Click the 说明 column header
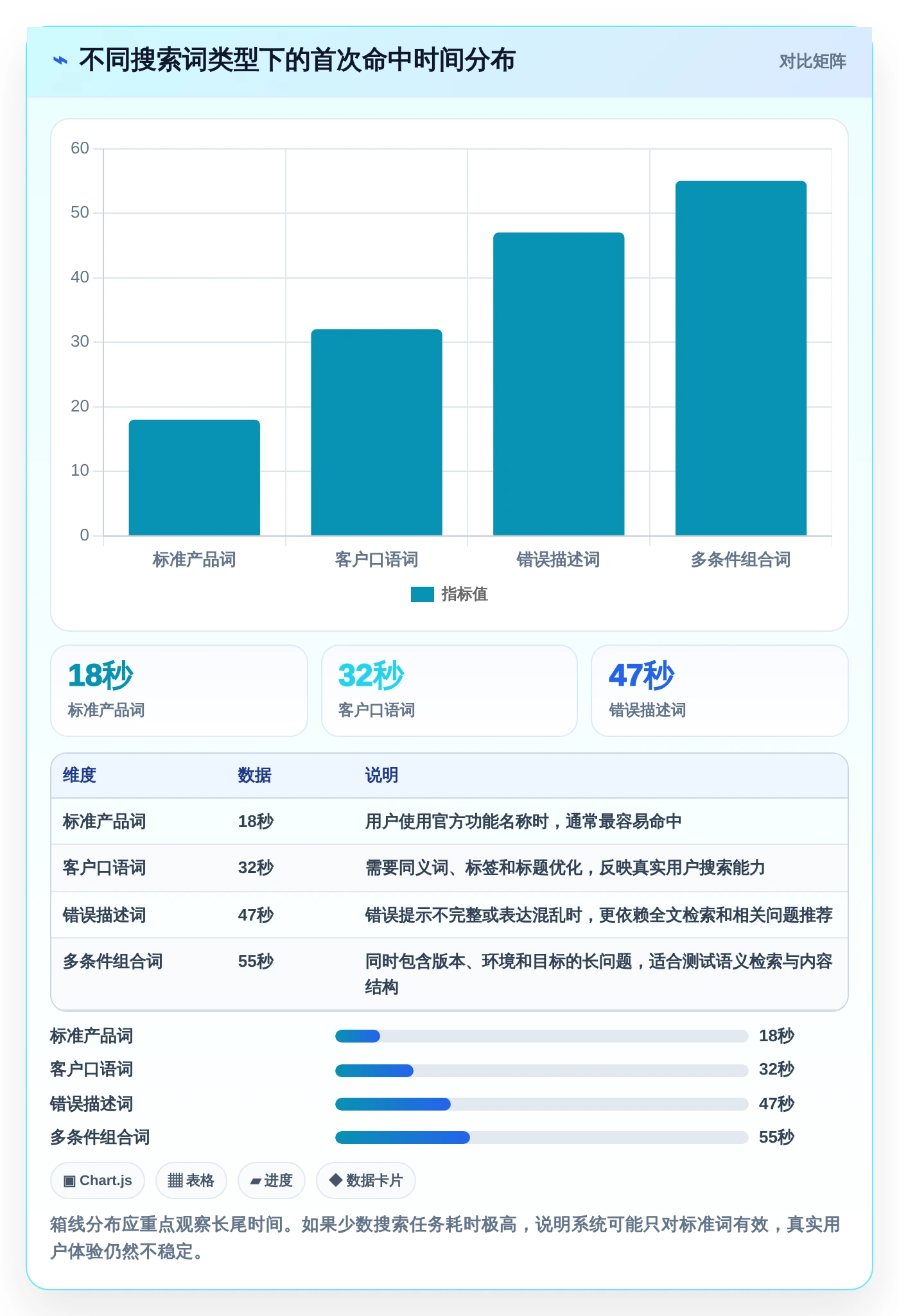This screenshot has width=899, height=1316. [382, 775]
